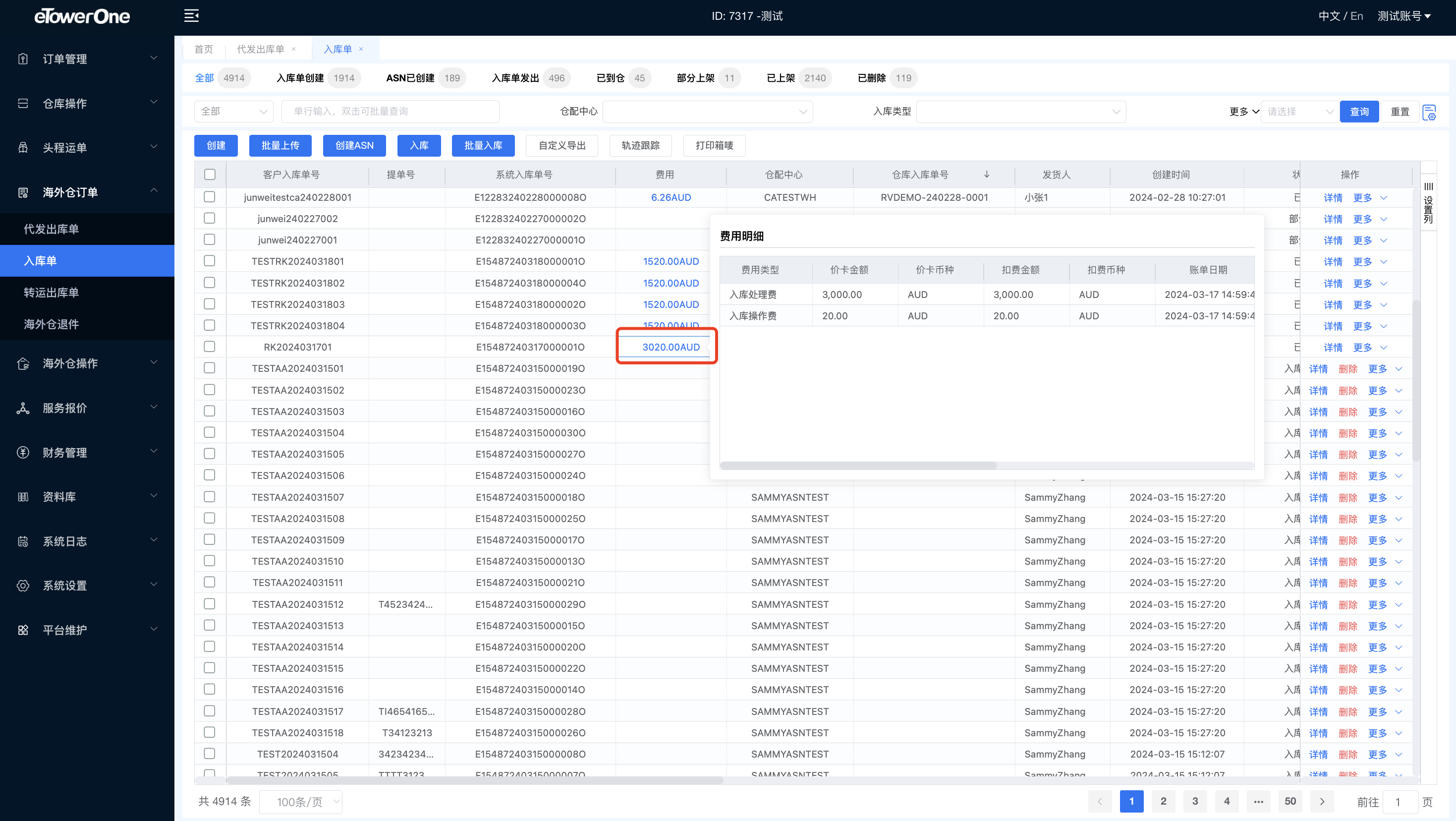Click the 服务报价 sidebar icon
This screenshot has width=1456, height=821.
click(x=23, y=408)
